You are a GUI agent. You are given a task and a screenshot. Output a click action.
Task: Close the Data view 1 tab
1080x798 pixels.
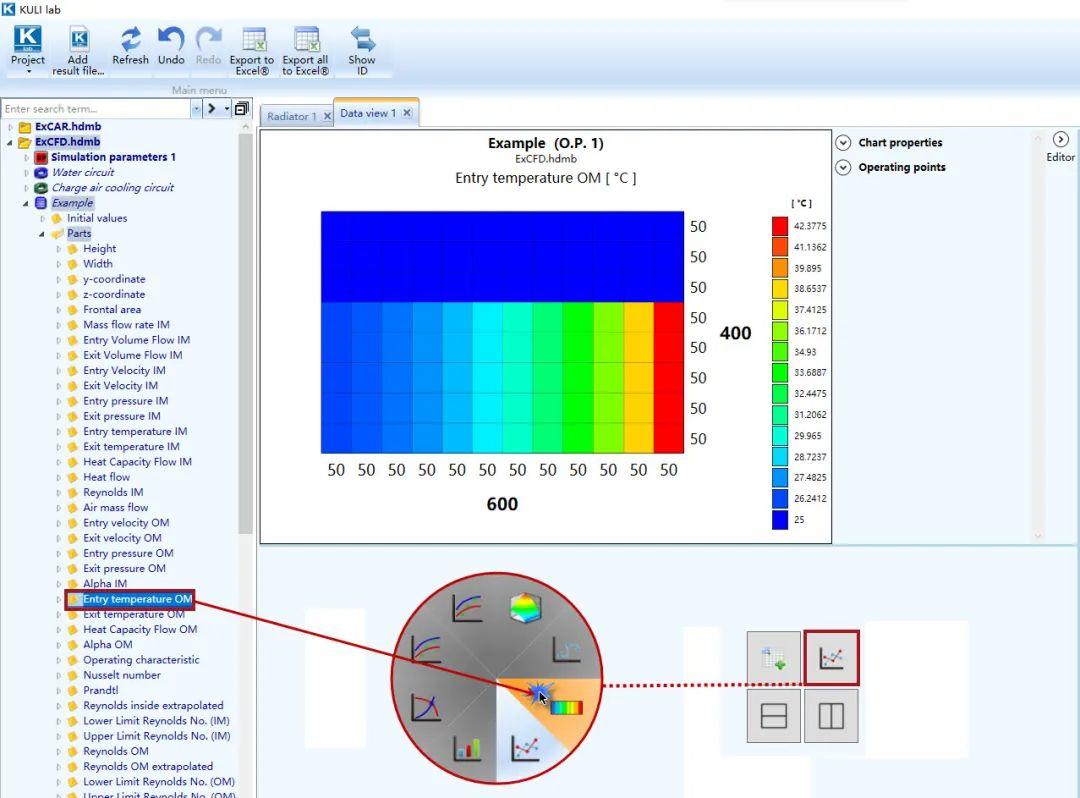coord(407,113)
